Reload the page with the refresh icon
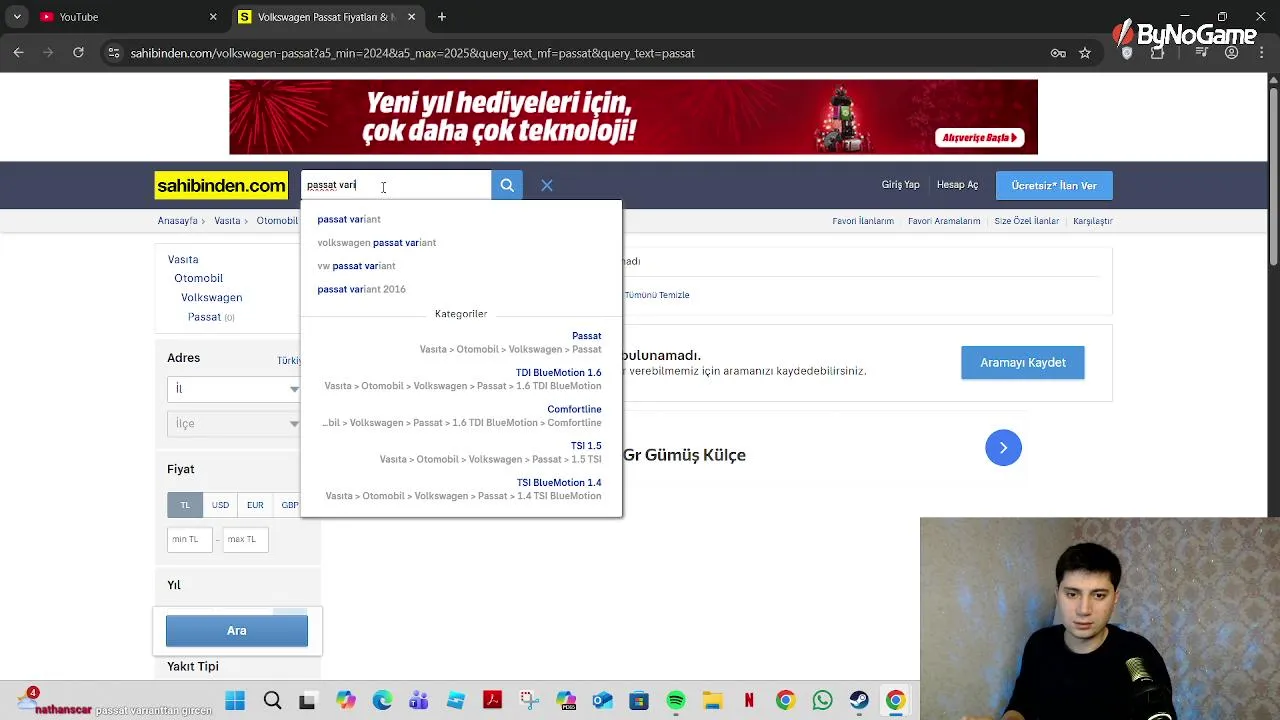The width and height of the screenshot is (1280, 720). tap(78, 53)
